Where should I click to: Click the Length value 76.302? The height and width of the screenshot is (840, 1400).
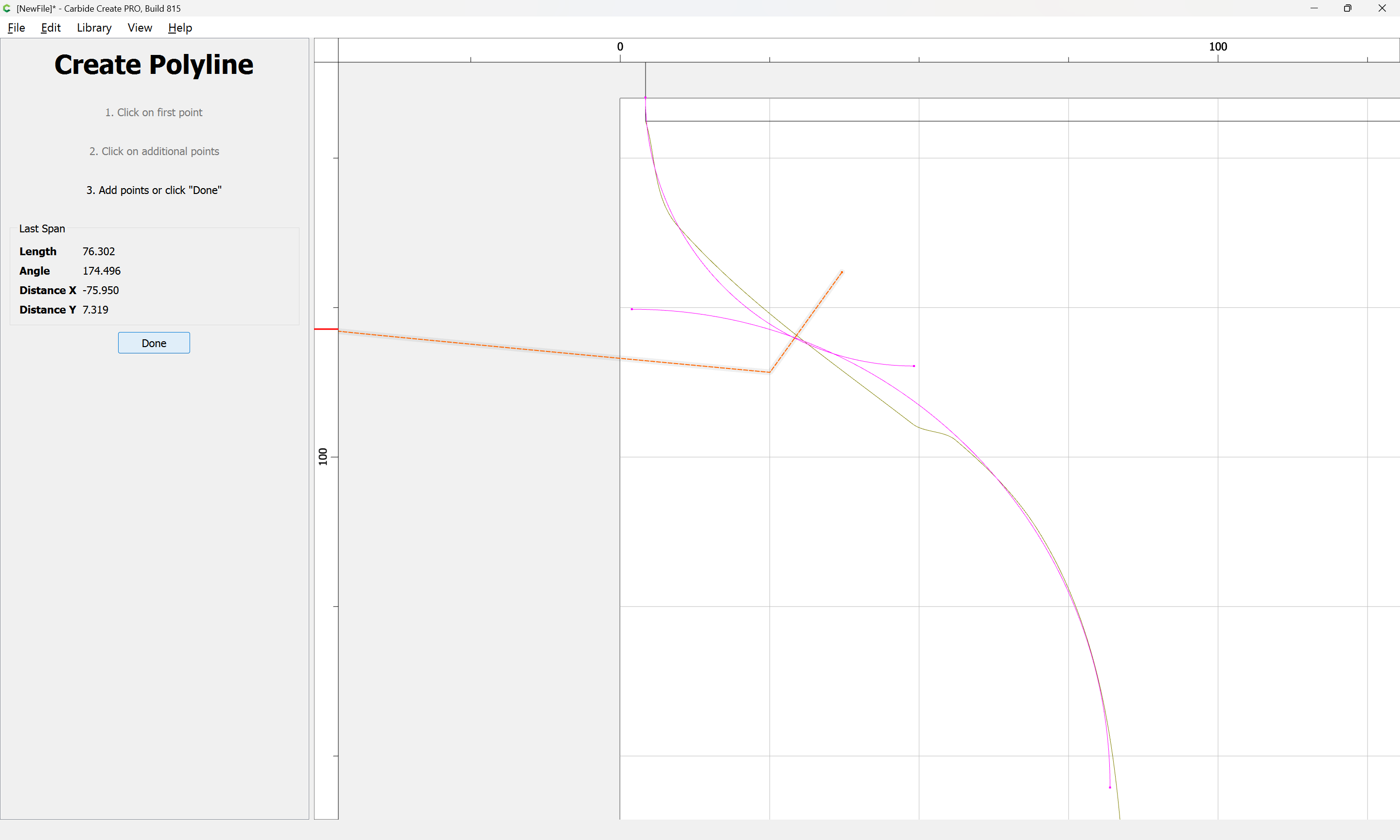tap(99, 251)
